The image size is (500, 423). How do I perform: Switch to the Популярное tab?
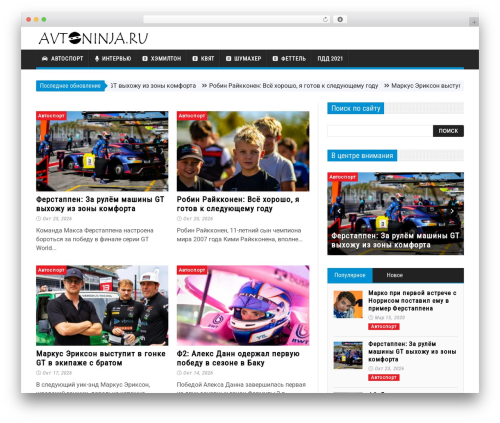click(350, 275)
